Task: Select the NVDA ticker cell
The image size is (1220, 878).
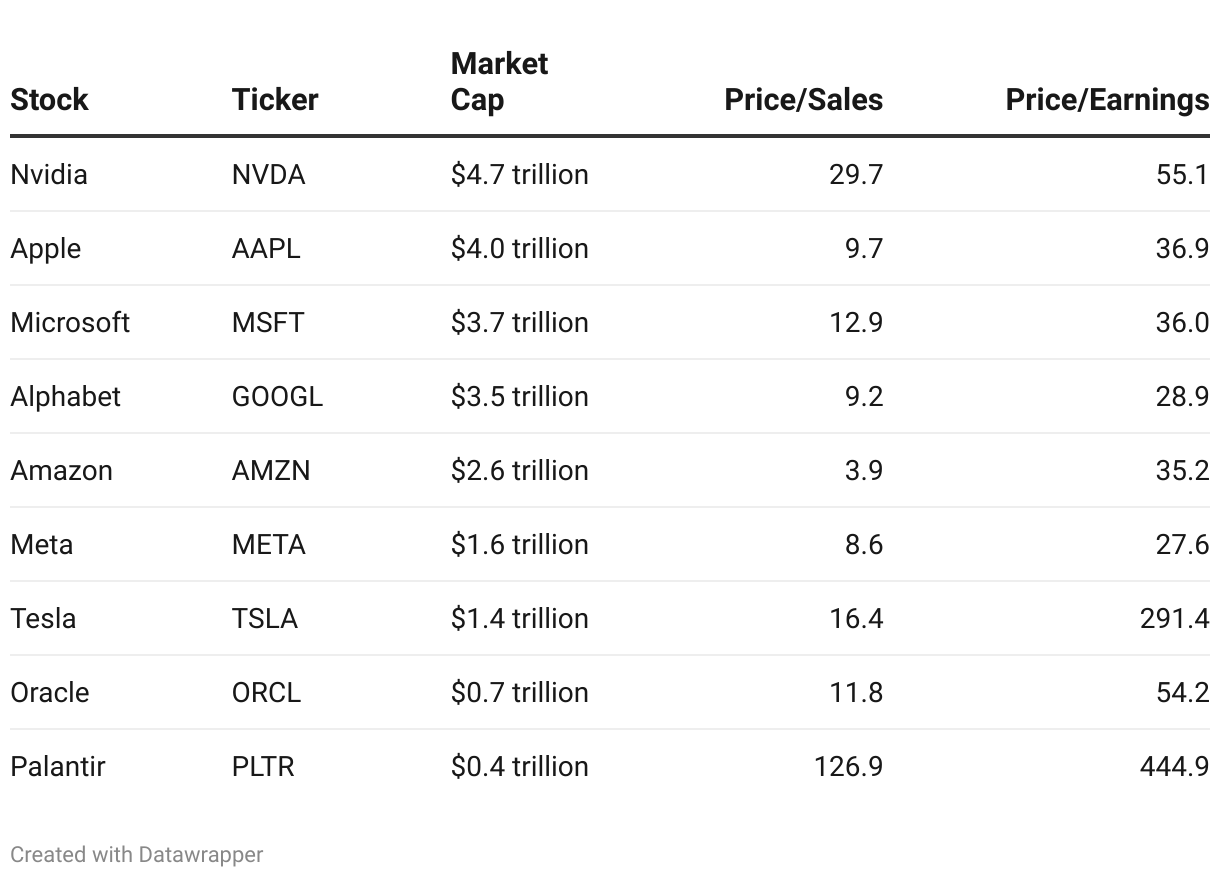Action: click(268, 175)
